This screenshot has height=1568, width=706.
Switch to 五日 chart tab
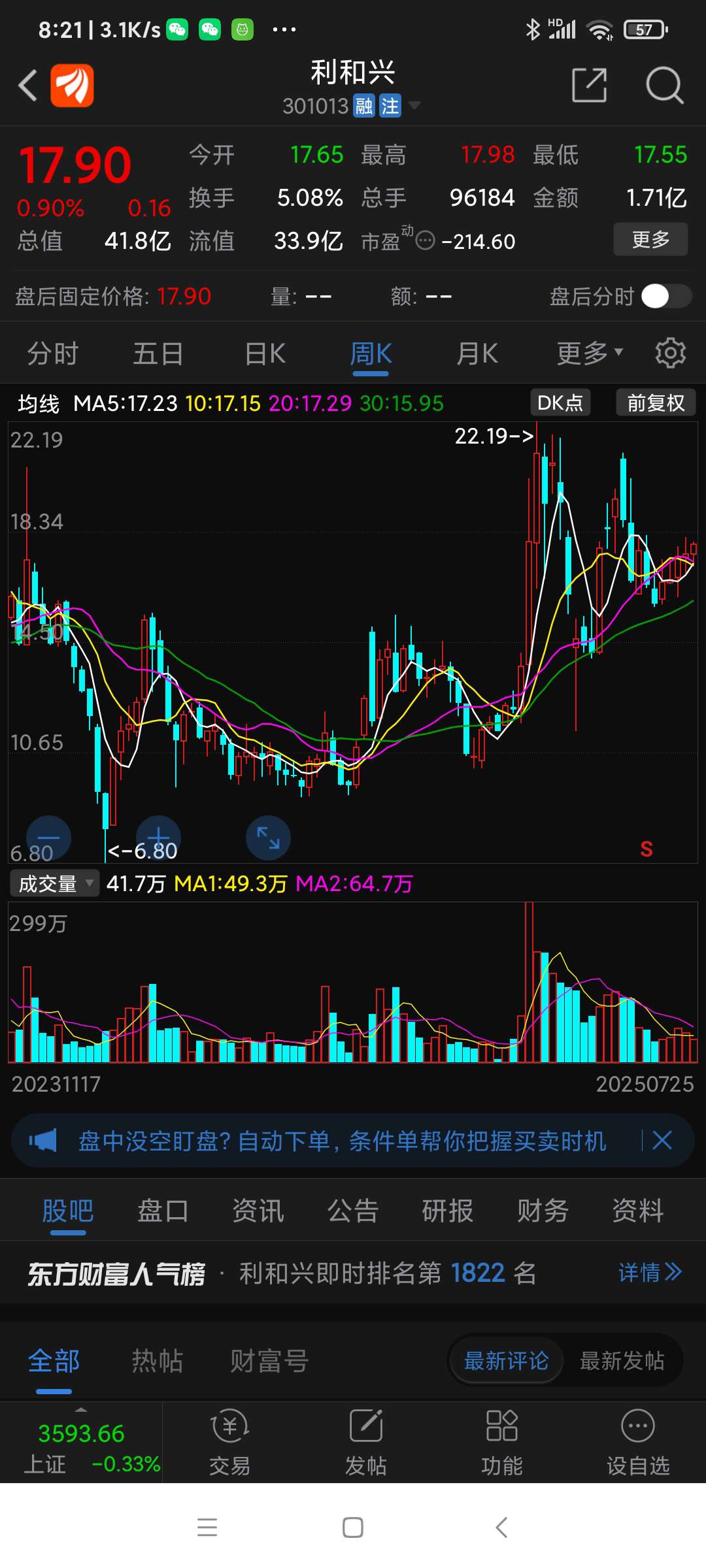158,353
